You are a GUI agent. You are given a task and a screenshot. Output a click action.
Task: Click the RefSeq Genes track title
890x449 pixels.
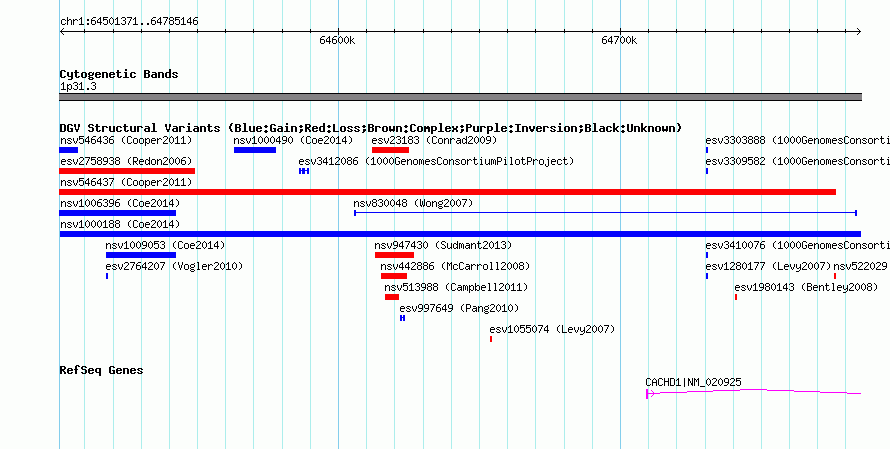click(x=101, y=370)
